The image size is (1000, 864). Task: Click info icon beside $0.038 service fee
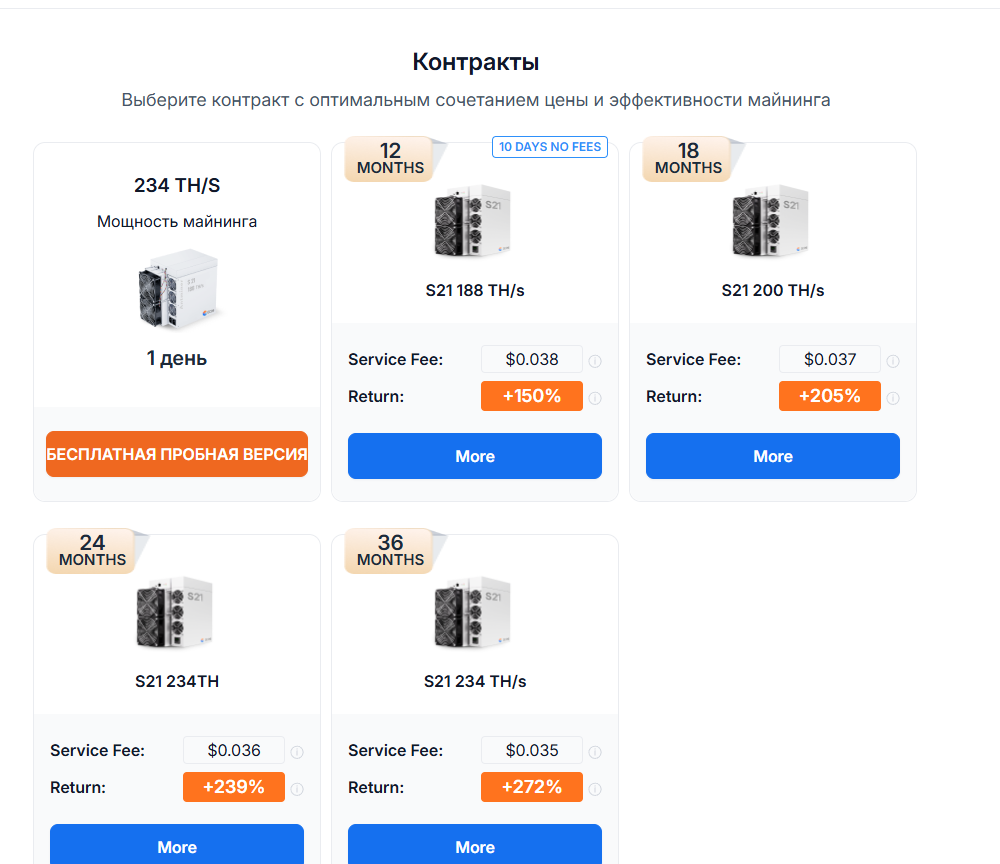coord(595,361)
